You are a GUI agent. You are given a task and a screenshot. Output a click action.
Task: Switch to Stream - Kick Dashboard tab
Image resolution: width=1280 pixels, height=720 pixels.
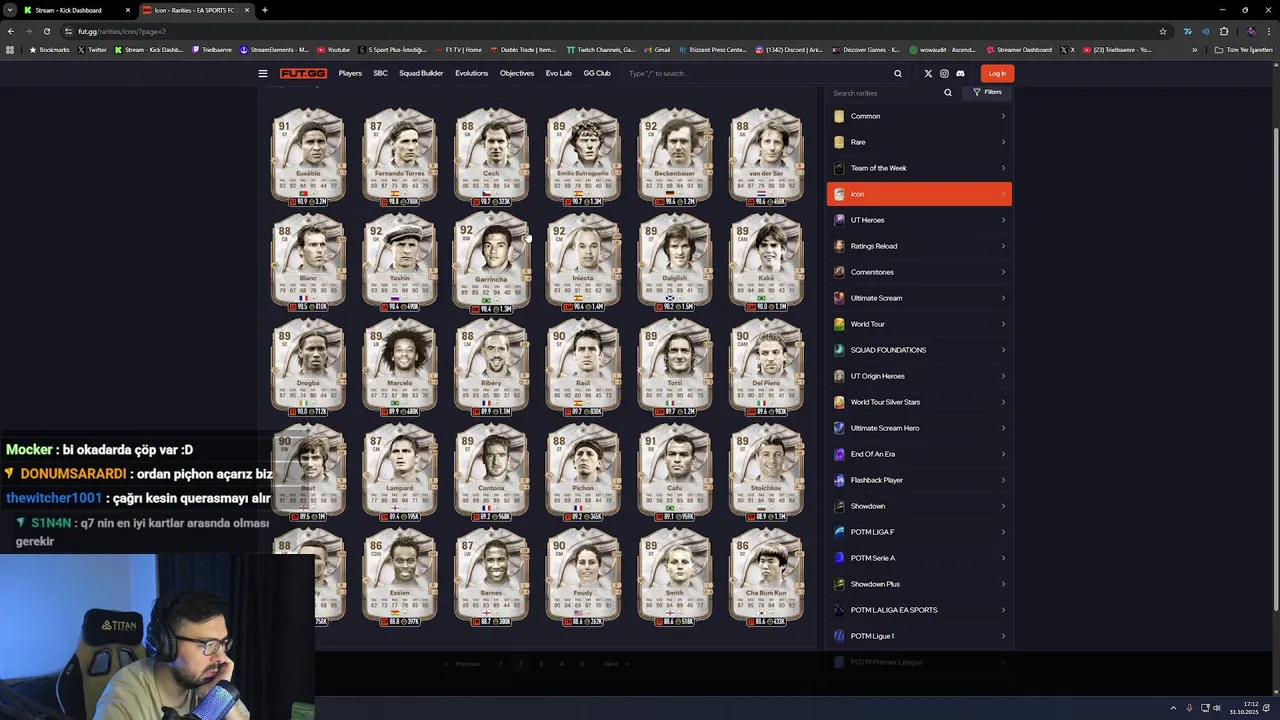(77, 10)
